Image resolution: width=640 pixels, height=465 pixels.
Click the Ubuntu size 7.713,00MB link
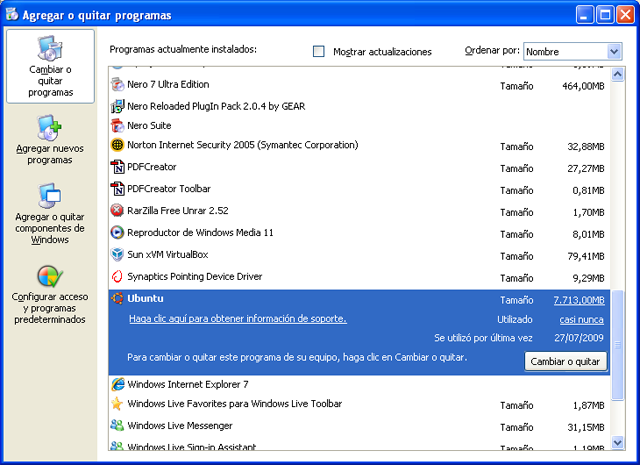(578, 300)
